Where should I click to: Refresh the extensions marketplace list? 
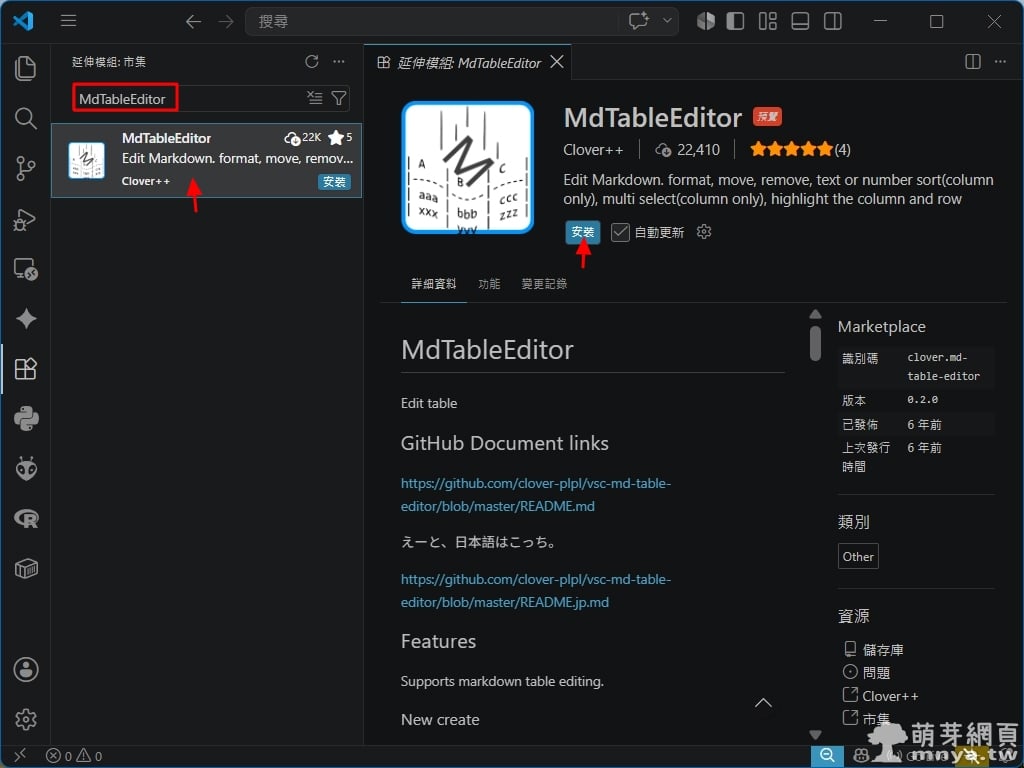[x=312, y=61]
